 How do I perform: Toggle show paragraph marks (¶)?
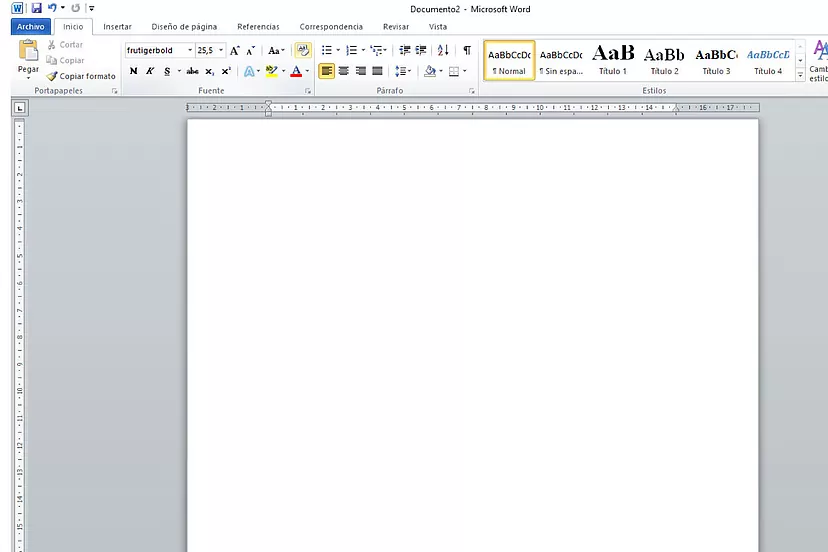[466, 50]
